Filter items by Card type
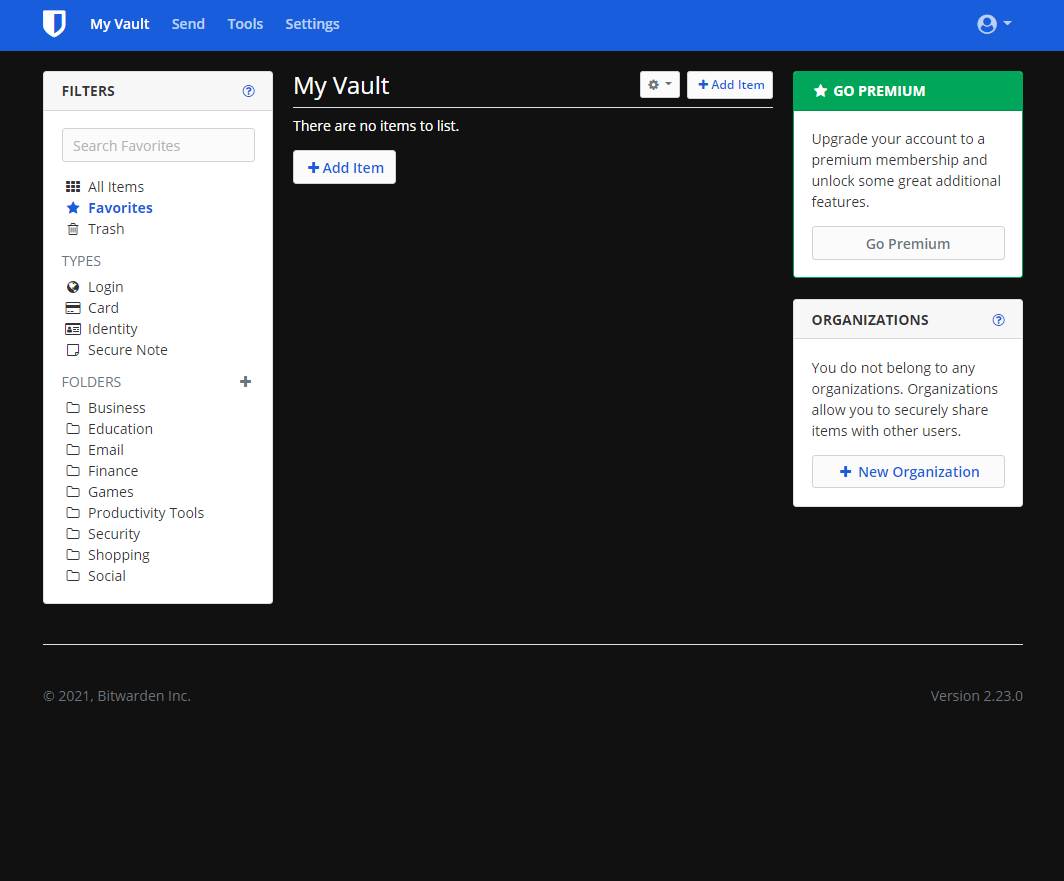The width and height of the screenshot is (1064, 881). tap(101, 307)
